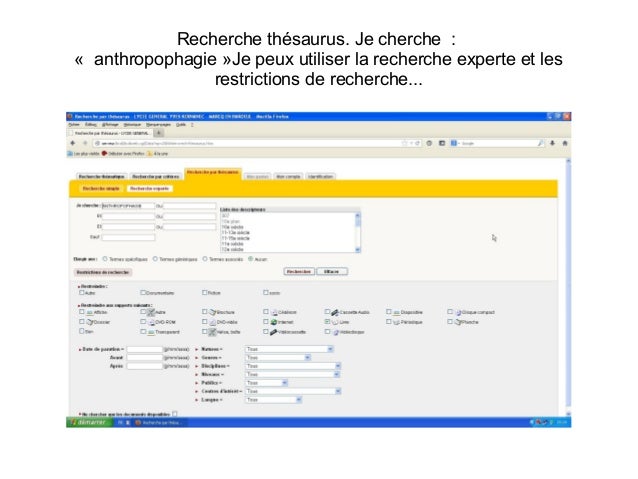
Task: Select the Aucun radio button
Action: click(x=251, y=259)
